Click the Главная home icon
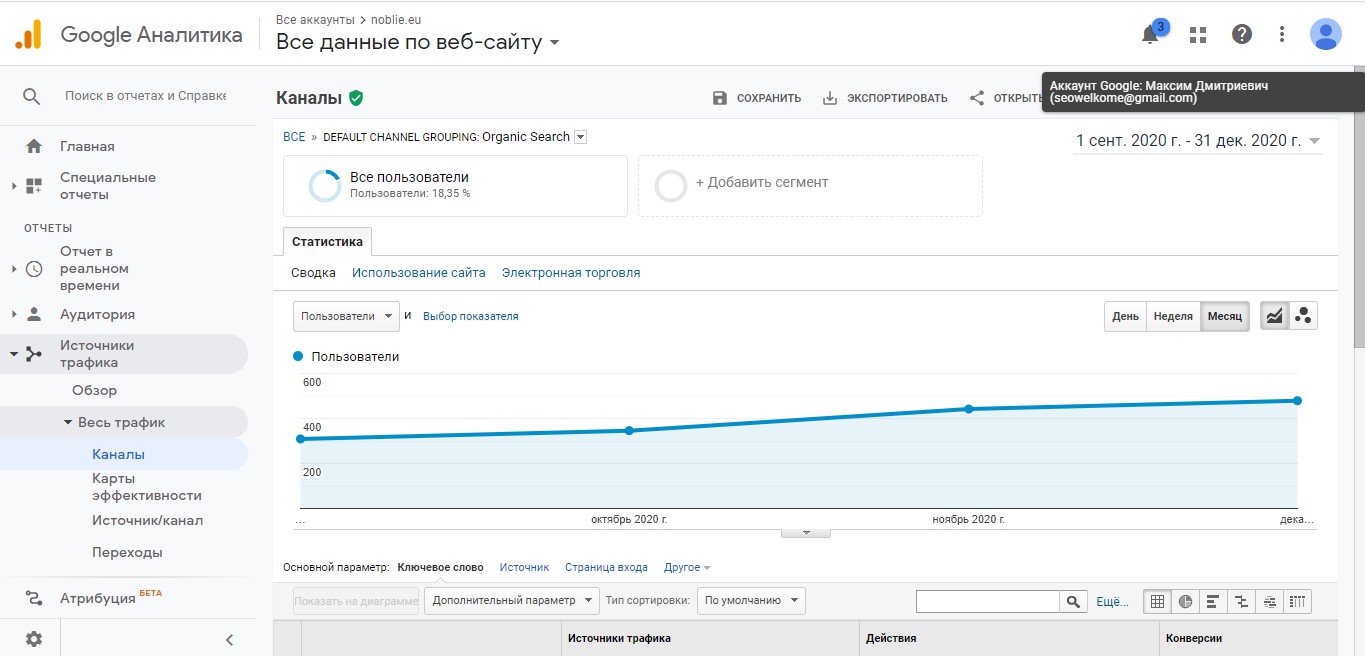Screen dimensions: 1365x656 [34, 146]
